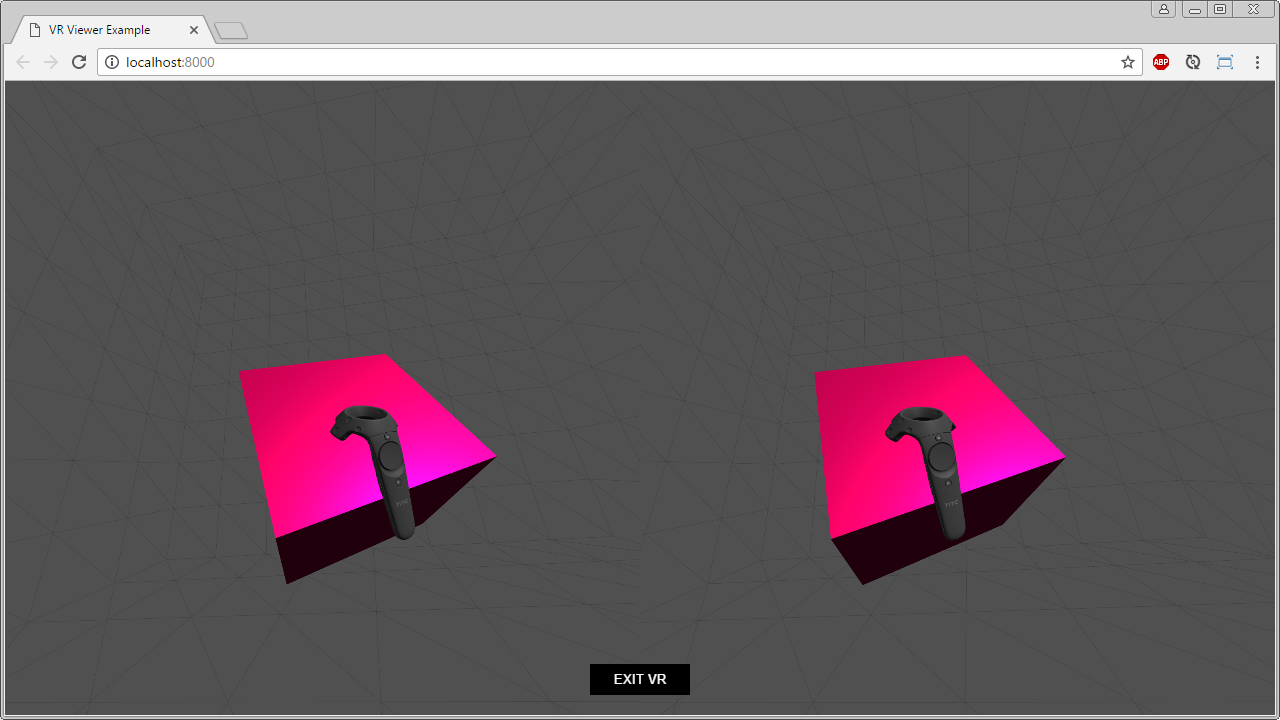Go forward with the forward arrow
This screenshot has height=720, width=1280.
tap(51, 62)
